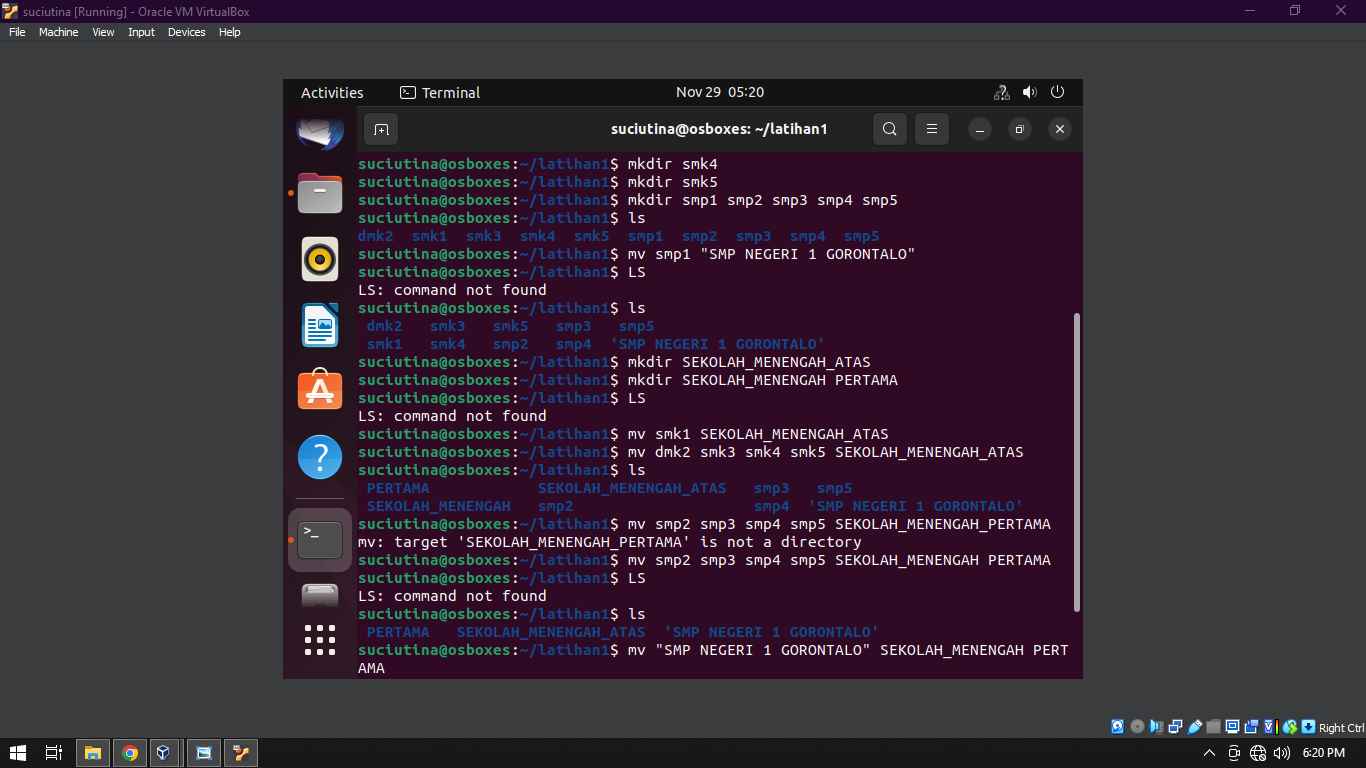Viewport: 1366px width, 768px height.
Task: Click the VirtualBox USB status icon
Action: [1194, 727]
